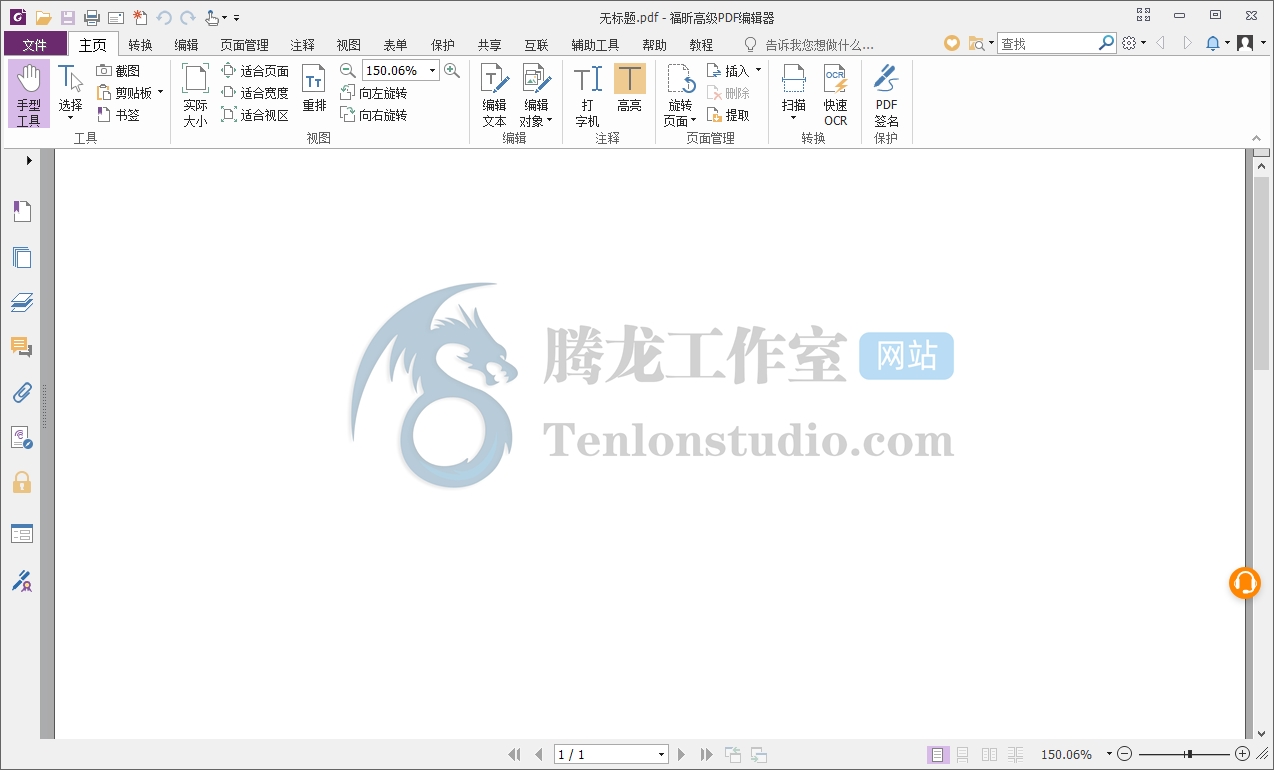Open the Bookmark (书签) ribbon button
Viewport: 1274px width, 770px height.
pos(118,115)
